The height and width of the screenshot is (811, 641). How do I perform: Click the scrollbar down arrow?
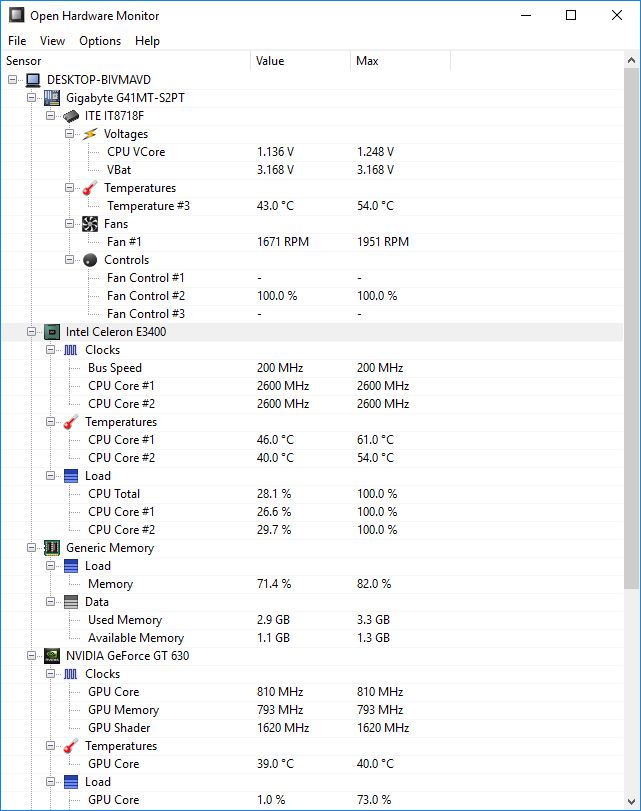tap(631, 802)
